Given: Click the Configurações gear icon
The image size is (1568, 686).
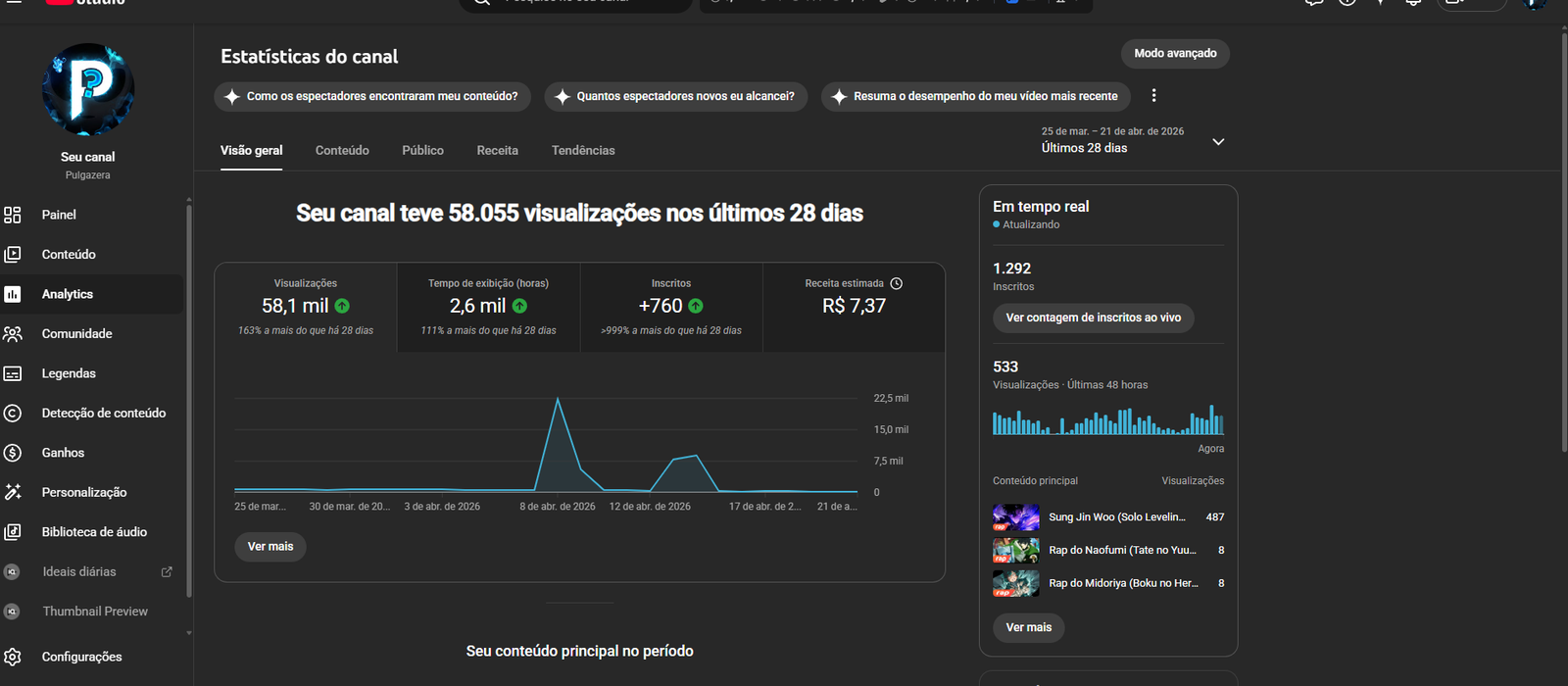Looking at the screenshot, I should (13, 657).
